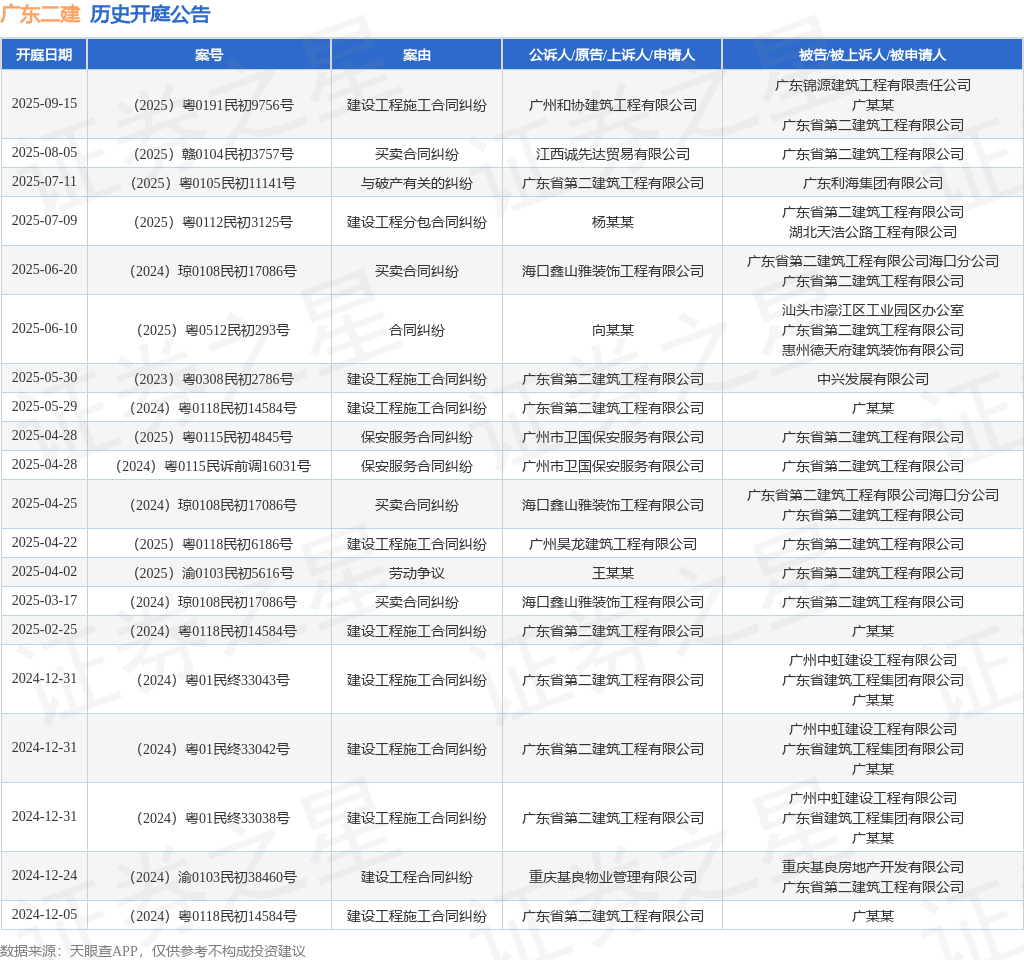Image resolution: width=1024 pixels, height=960 pixels.
Task: Click plaintiff 江西诚先达贸易有限公司
Action: [x=613, y=154]
